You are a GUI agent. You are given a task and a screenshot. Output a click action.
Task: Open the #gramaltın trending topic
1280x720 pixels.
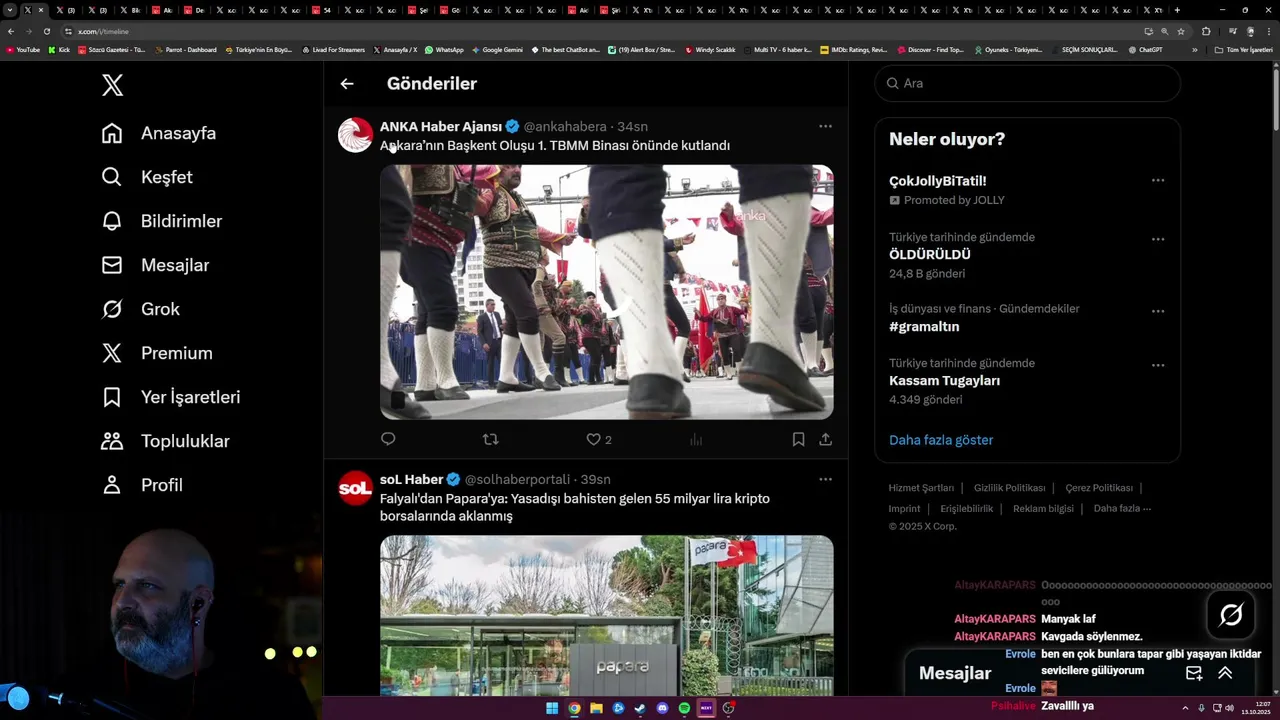pos(924,327)
